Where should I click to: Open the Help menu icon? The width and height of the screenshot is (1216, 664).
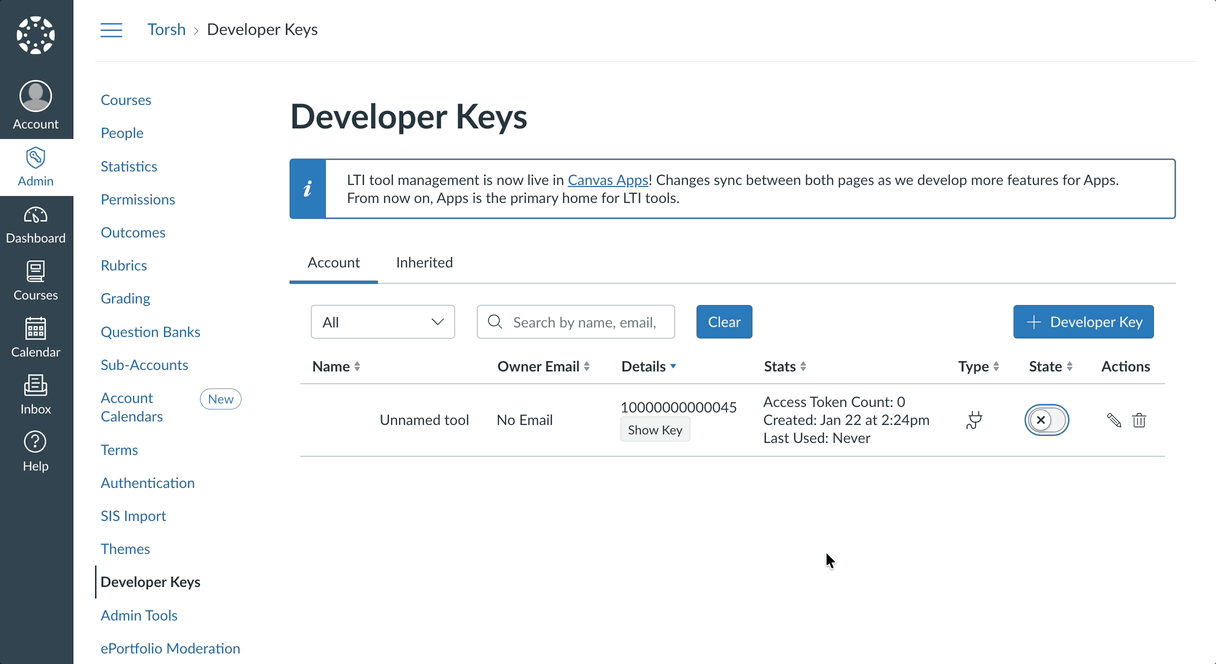click(36, 451)
